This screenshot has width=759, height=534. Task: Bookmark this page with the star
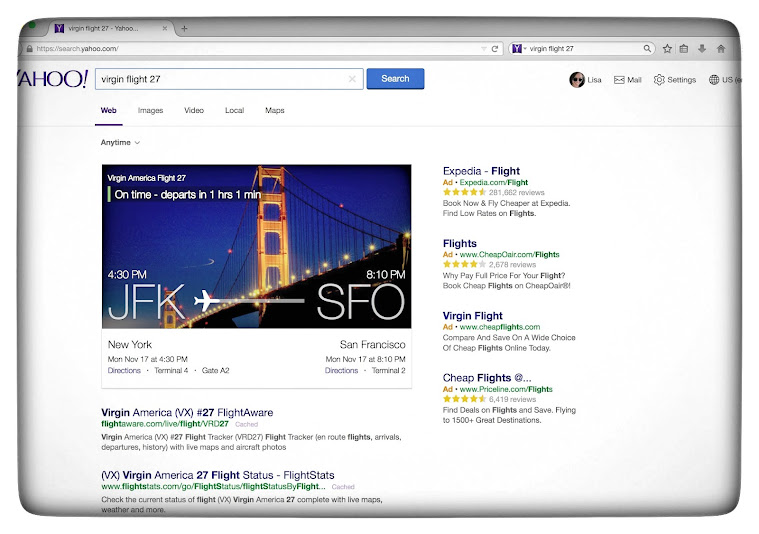point(667,48)
